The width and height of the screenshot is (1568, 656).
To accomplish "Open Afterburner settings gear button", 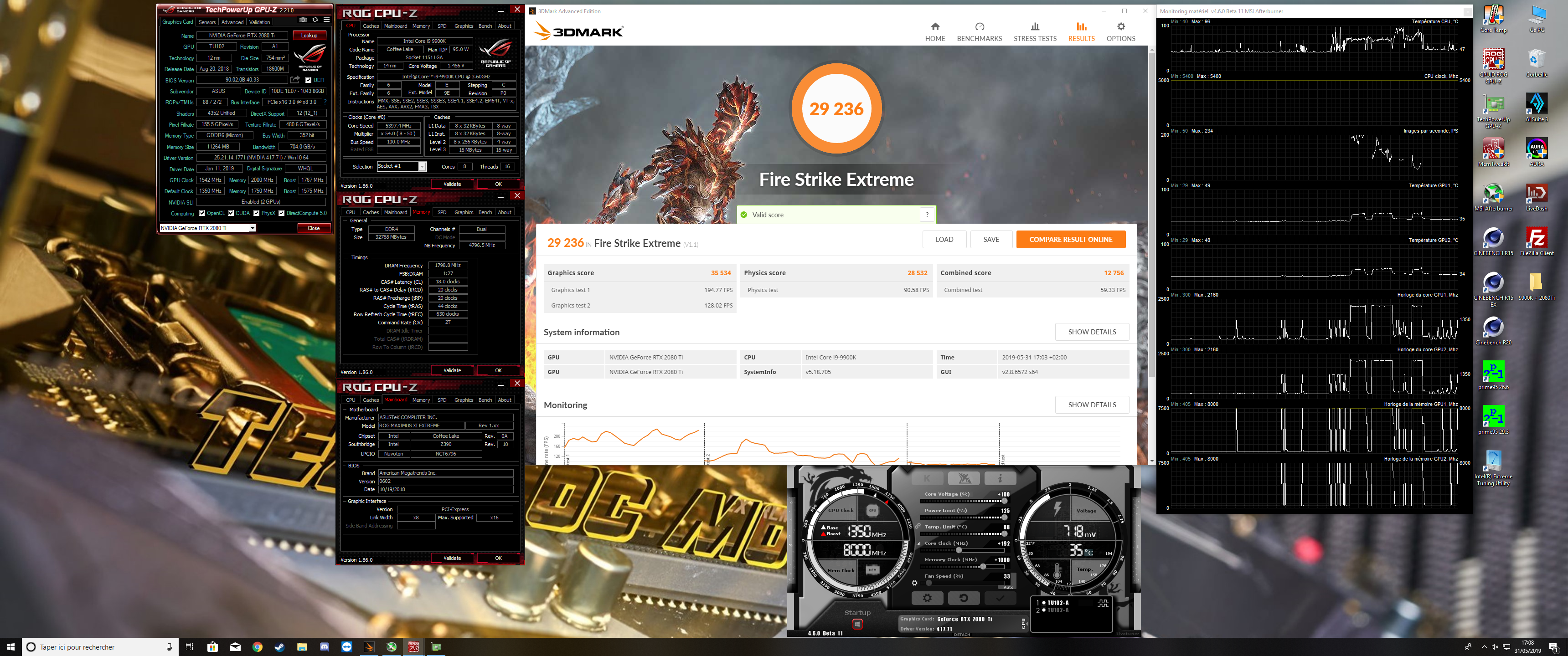I will click(x=927, y=598).
